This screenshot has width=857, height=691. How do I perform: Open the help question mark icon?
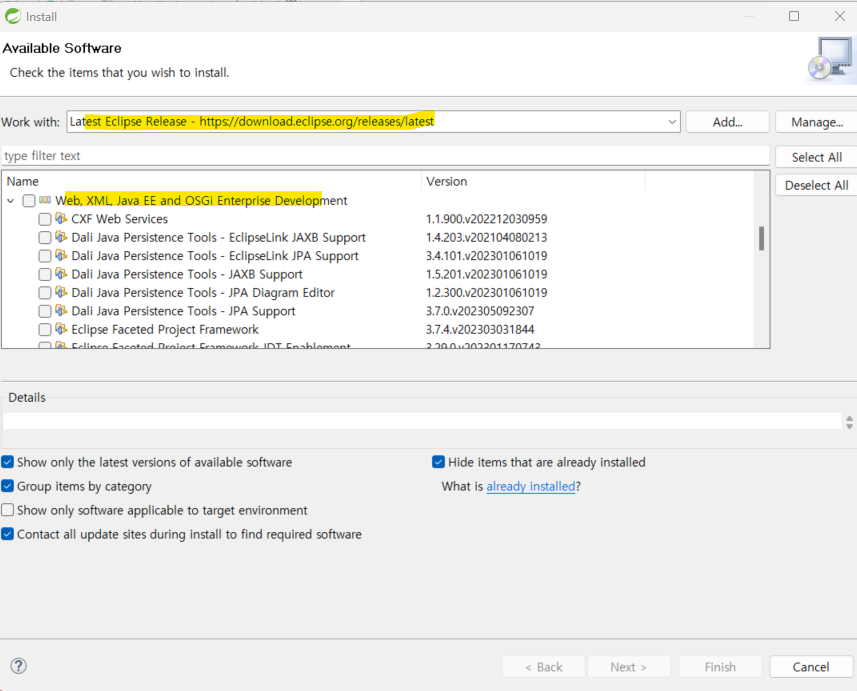click(18, 666)
